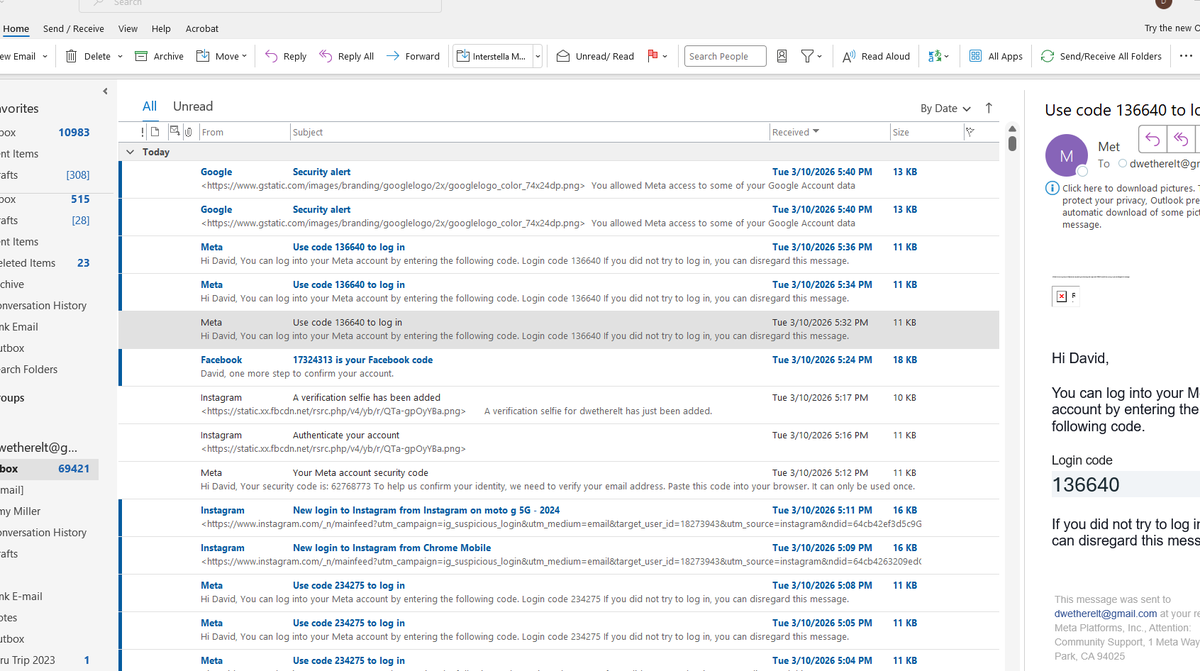The height and width of the screenshot is (671, 1200).
Task: Open the Inbox folder showing 10983
Action: [48, 132]
